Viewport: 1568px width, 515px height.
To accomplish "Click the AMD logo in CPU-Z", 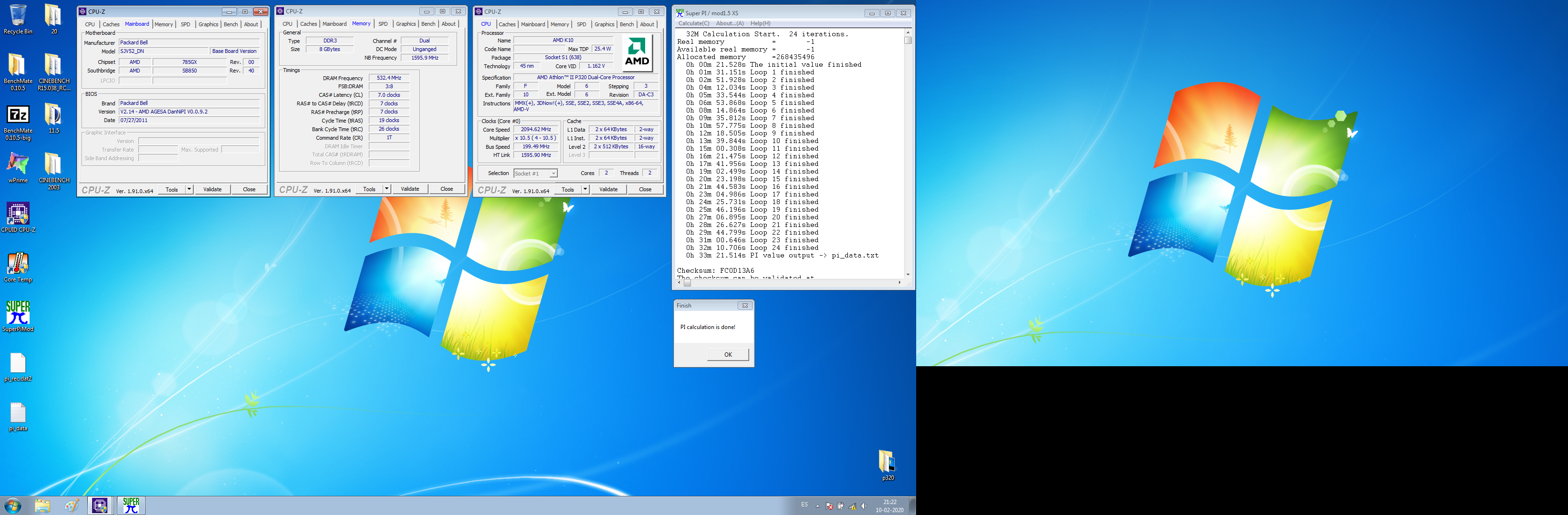I will point(637,53).
